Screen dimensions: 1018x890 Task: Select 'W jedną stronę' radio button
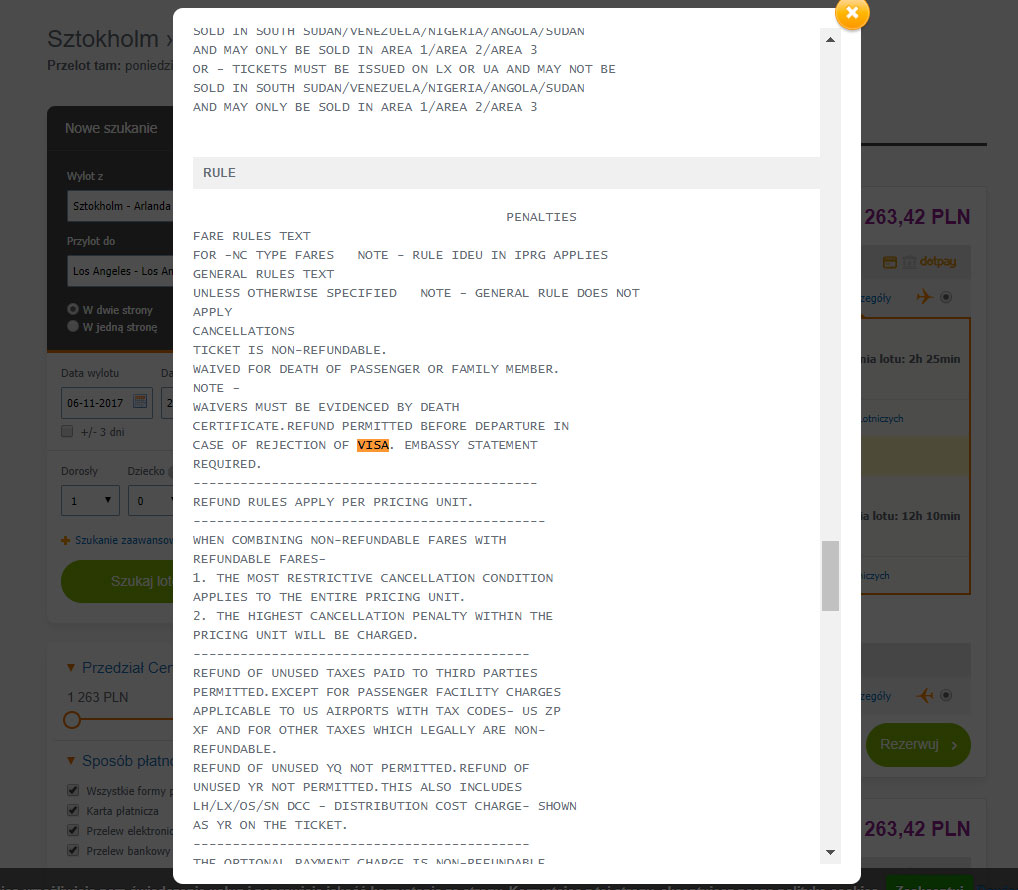pyautogui.click(x=73, y=326)
